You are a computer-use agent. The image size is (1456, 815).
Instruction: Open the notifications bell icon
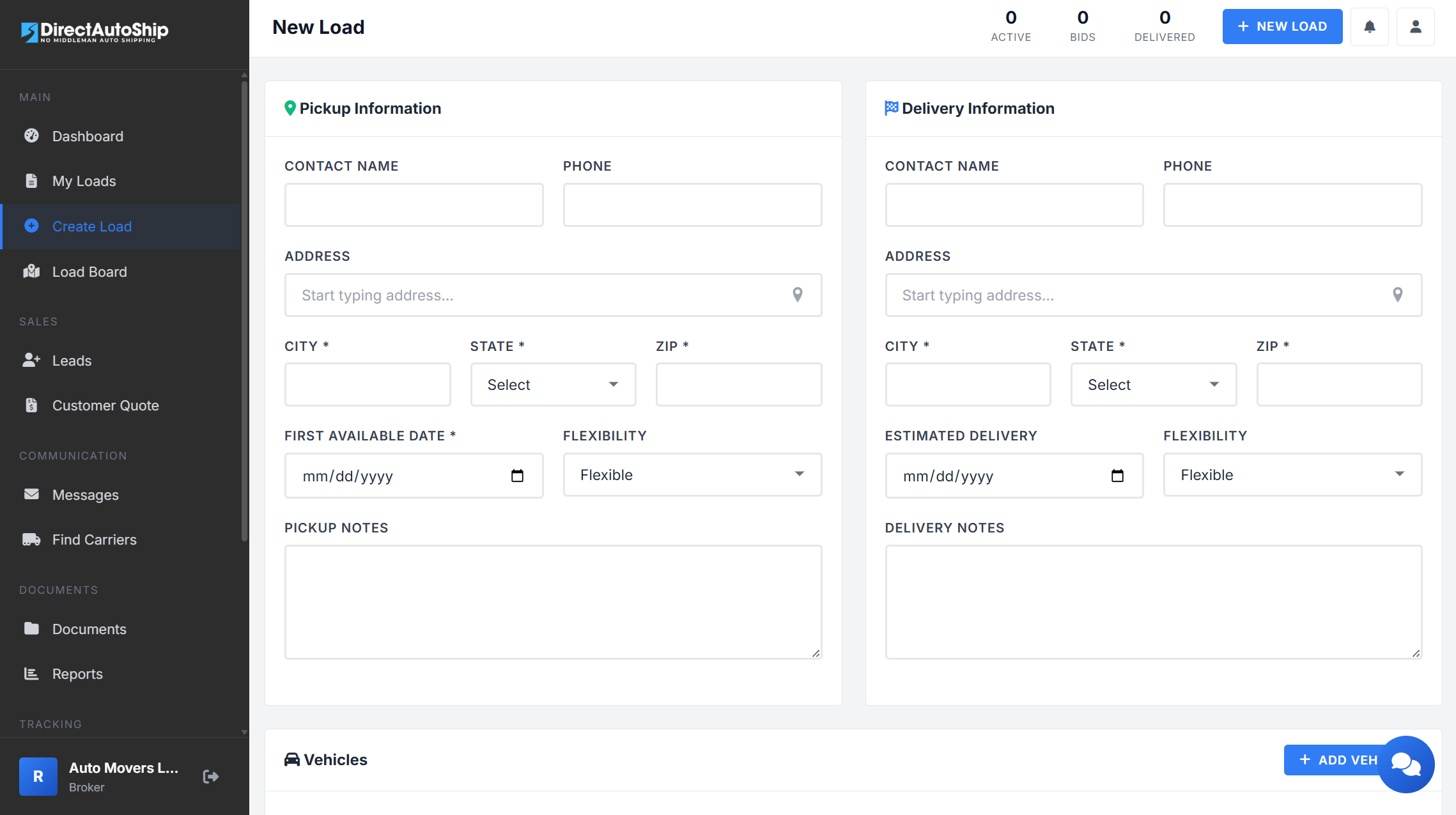coord(1369,27)
